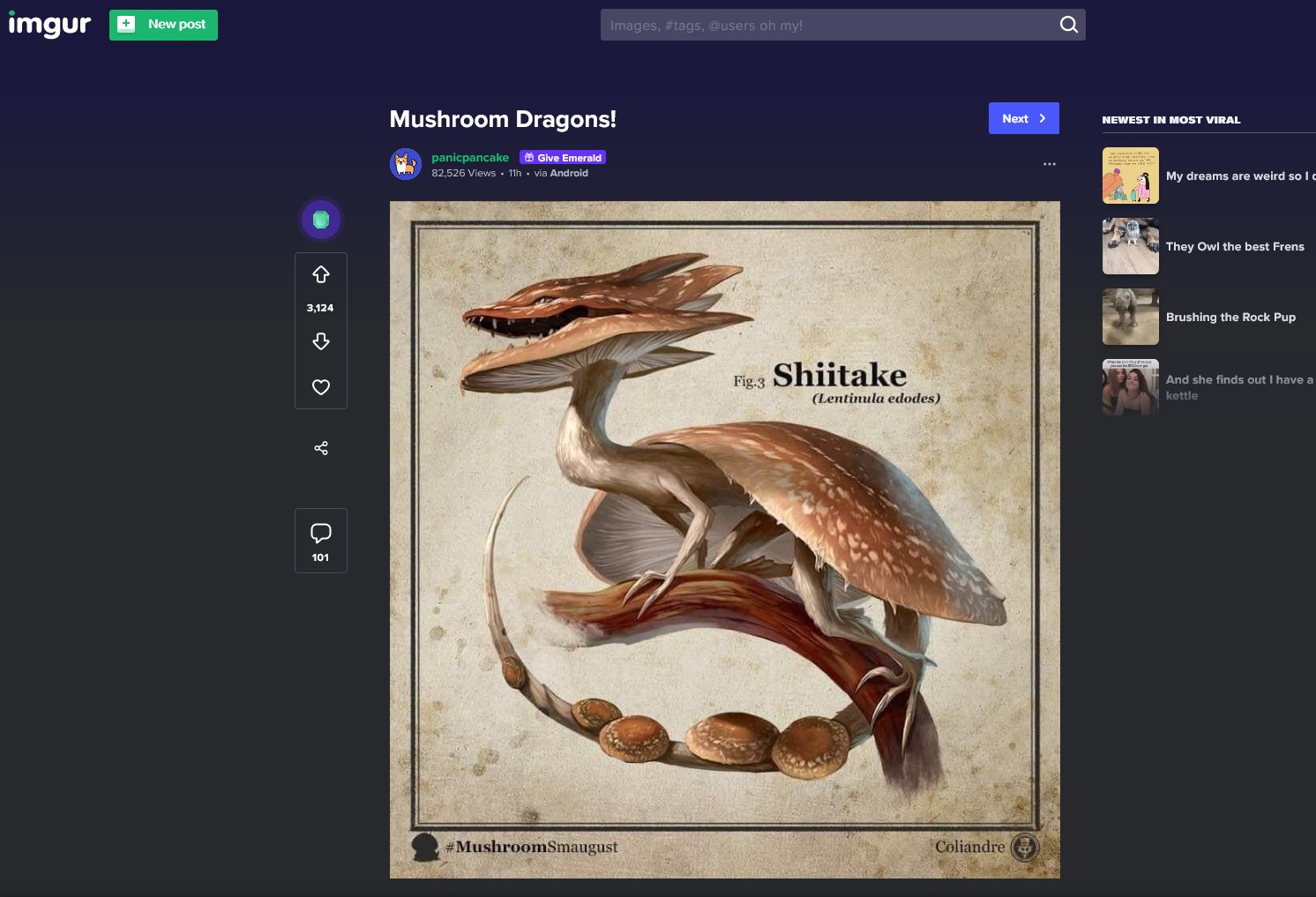Screen dimensions: 1316x897
Task: Open the three-dot post options menu
Action: 1049,164
